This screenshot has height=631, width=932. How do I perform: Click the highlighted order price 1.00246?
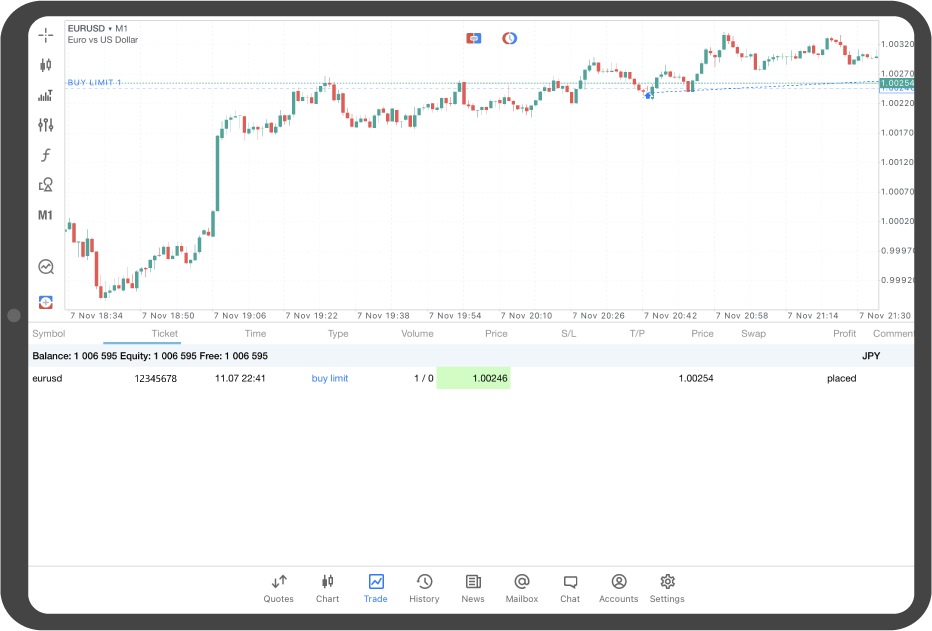coord(474,378)
